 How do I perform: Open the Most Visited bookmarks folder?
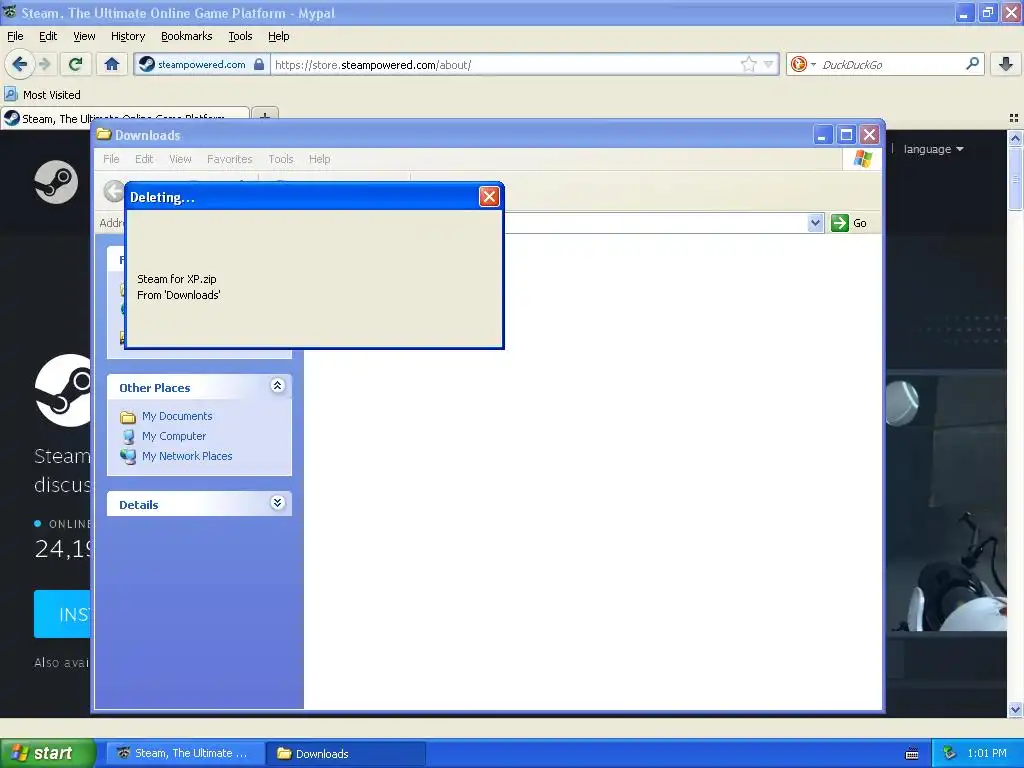pos(42,95)
